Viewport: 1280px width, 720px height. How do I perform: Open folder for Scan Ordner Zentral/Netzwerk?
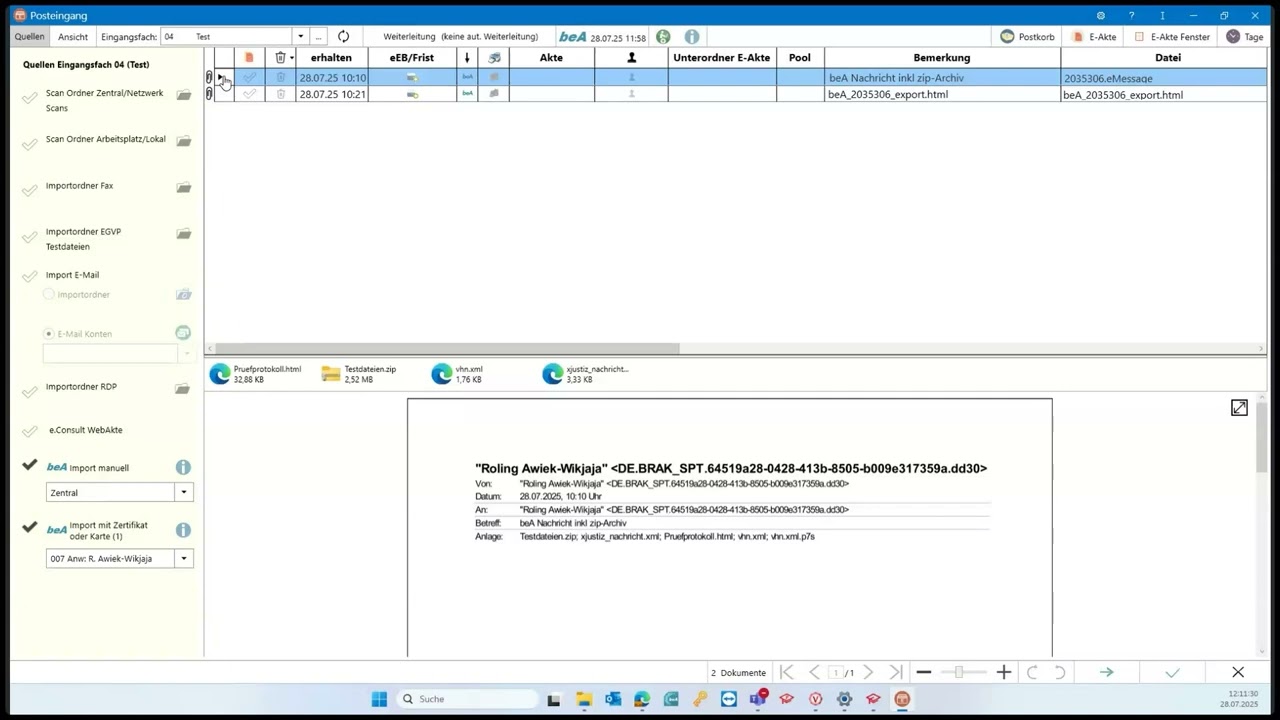point(184,95)
